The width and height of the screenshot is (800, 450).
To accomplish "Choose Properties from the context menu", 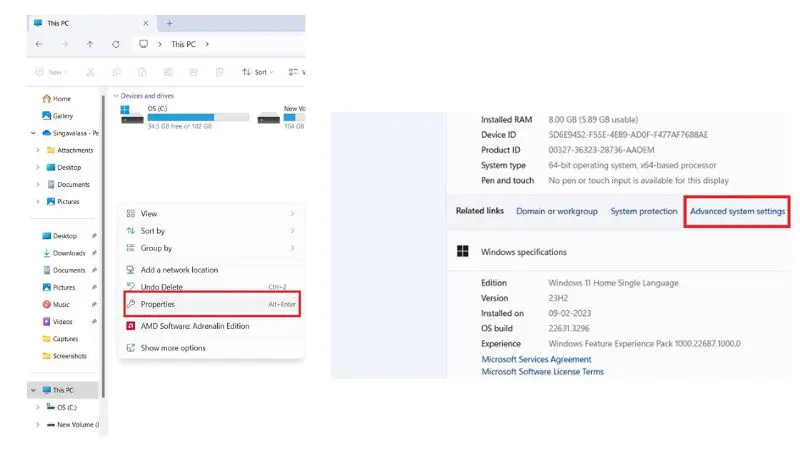I will coord(158,304).
